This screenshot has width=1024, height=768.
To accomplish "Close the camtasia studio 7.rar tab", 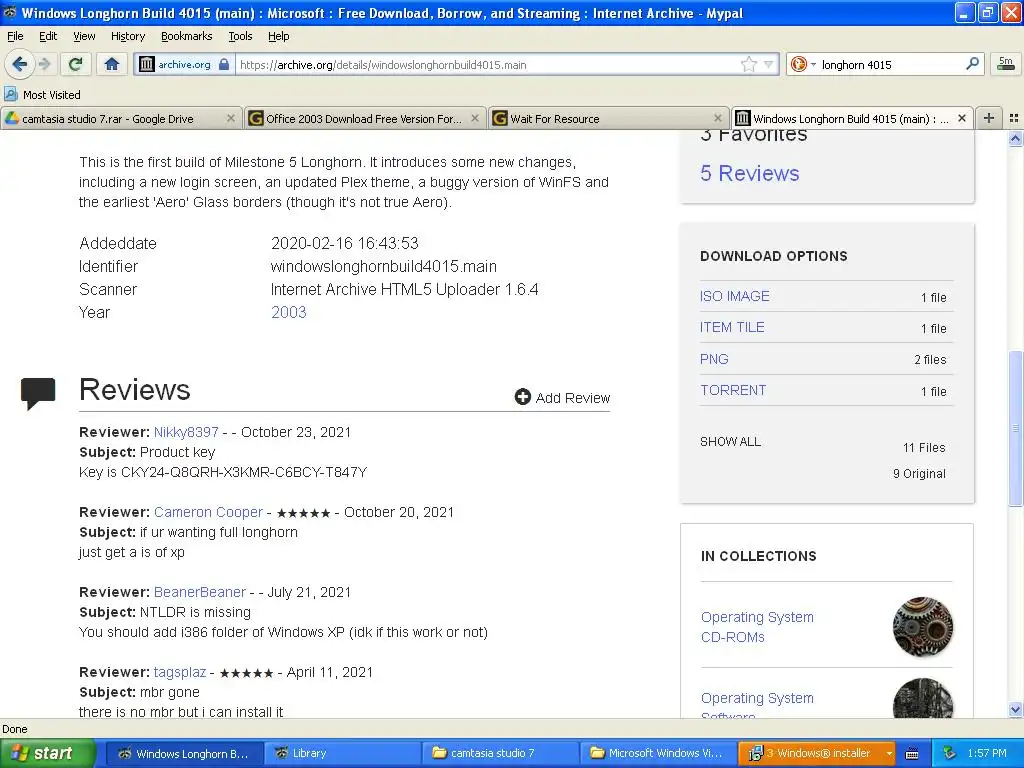I will coord(231,118).
